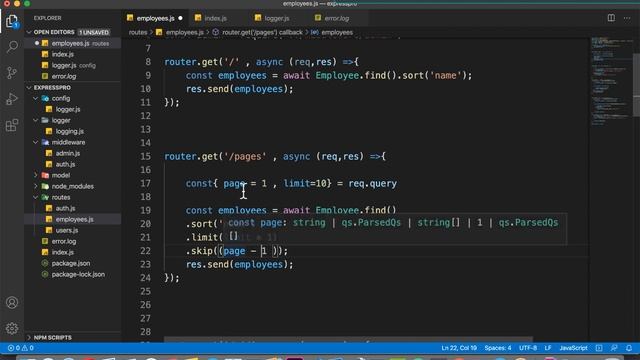Screen dimensions: 640x360
Task: Click the feedback icon in status bar
Action: click(614, 348)
